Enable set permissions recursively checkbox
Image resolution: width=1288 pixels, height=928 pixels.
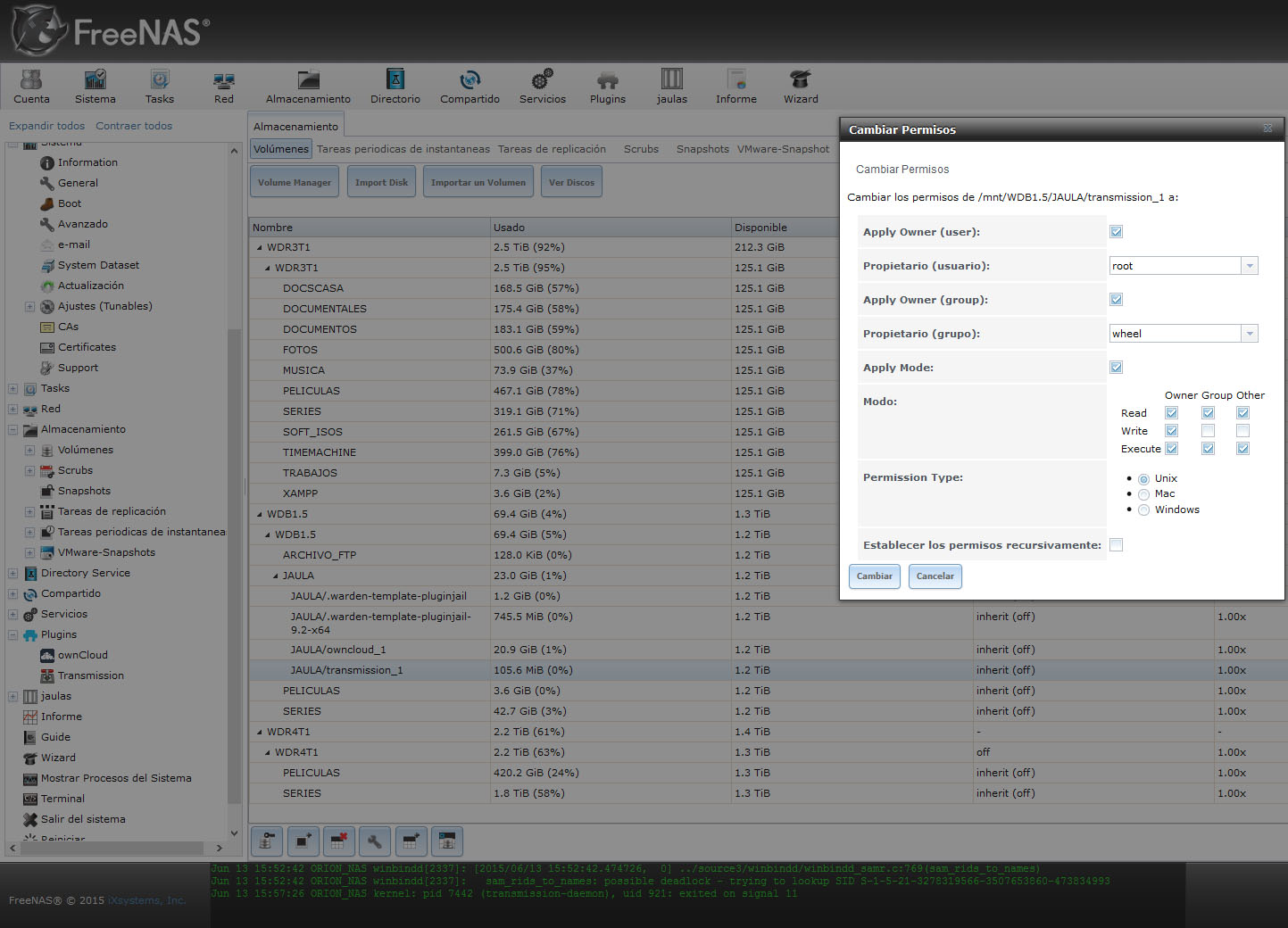point(1116,545)
